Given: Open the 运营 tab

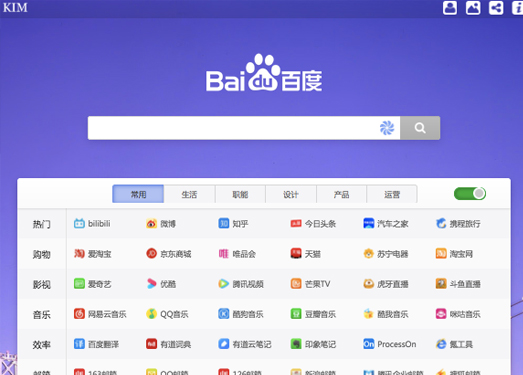Looking at the screenshot, I should pos(392,194).
